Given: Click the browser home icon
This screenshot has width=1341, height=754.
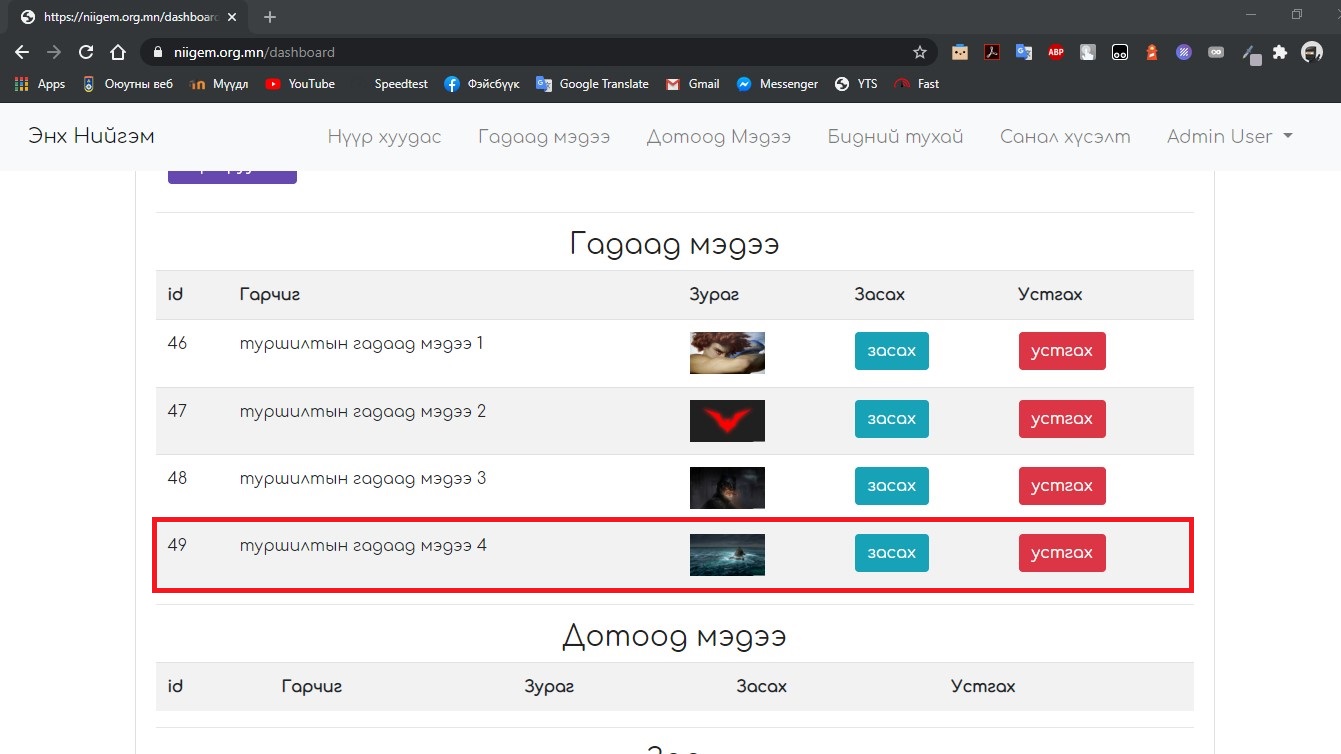Looking at the screenshot, I should pyautogui.click(x=118, y=52).
